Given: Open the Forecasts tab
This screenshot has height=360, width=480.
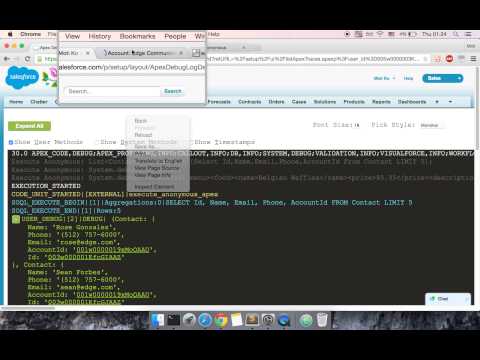Looking at the screenshot, I should pos(219,102).
